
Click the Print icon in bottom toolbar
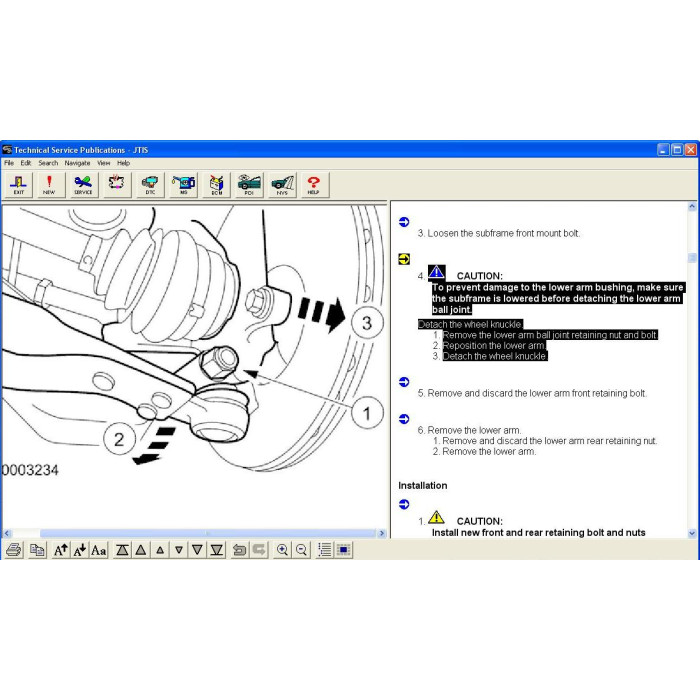(13, 550)
